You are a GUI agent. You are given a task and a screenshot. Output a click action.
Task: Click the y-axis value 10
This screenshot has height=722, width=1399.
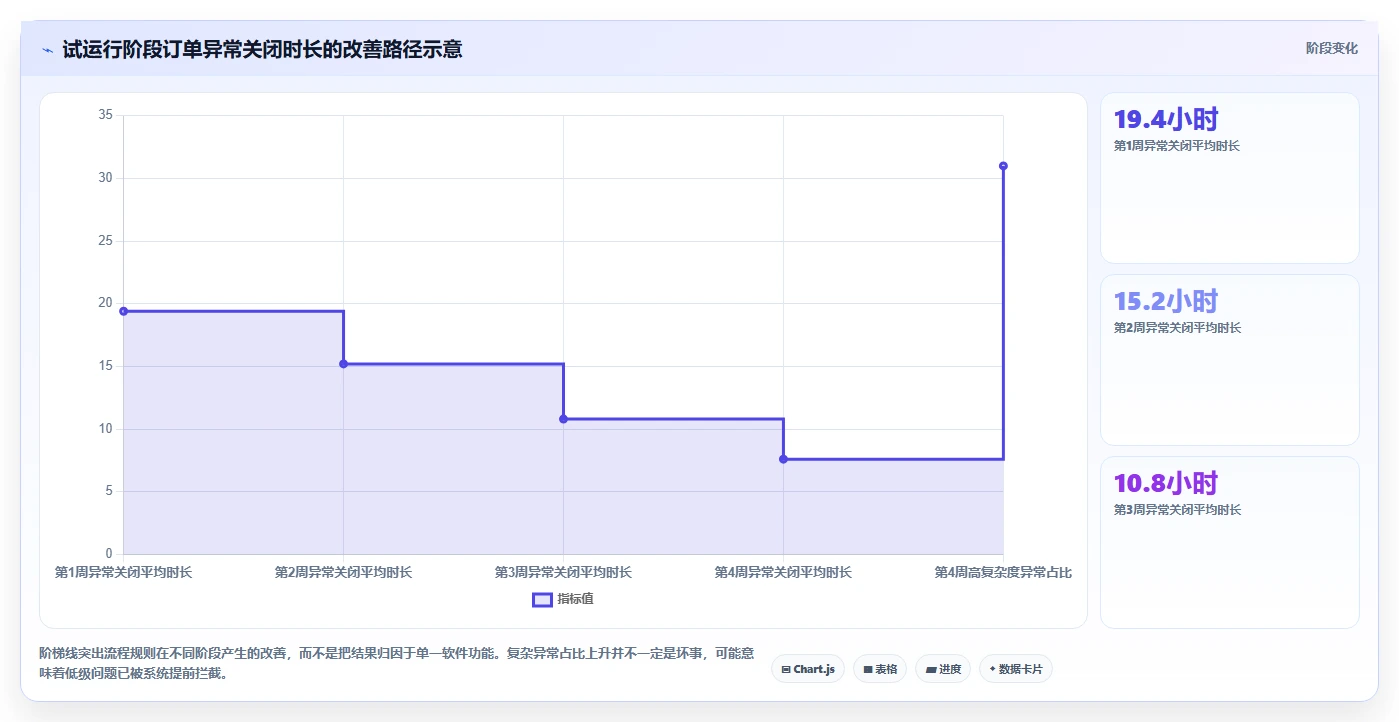[105, 429]
